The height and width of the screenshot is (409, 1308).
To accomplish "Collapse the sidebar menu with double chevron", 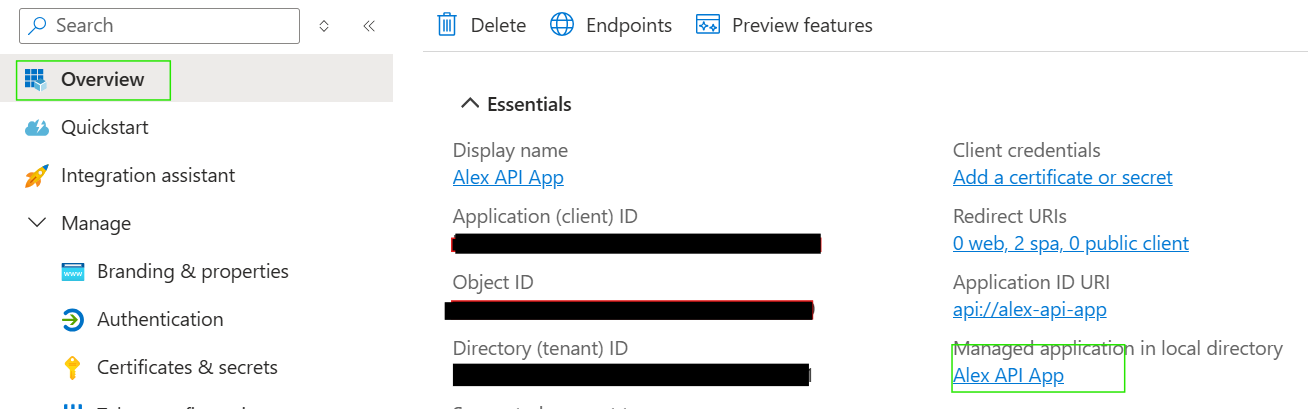I will (x=368, y=26).
